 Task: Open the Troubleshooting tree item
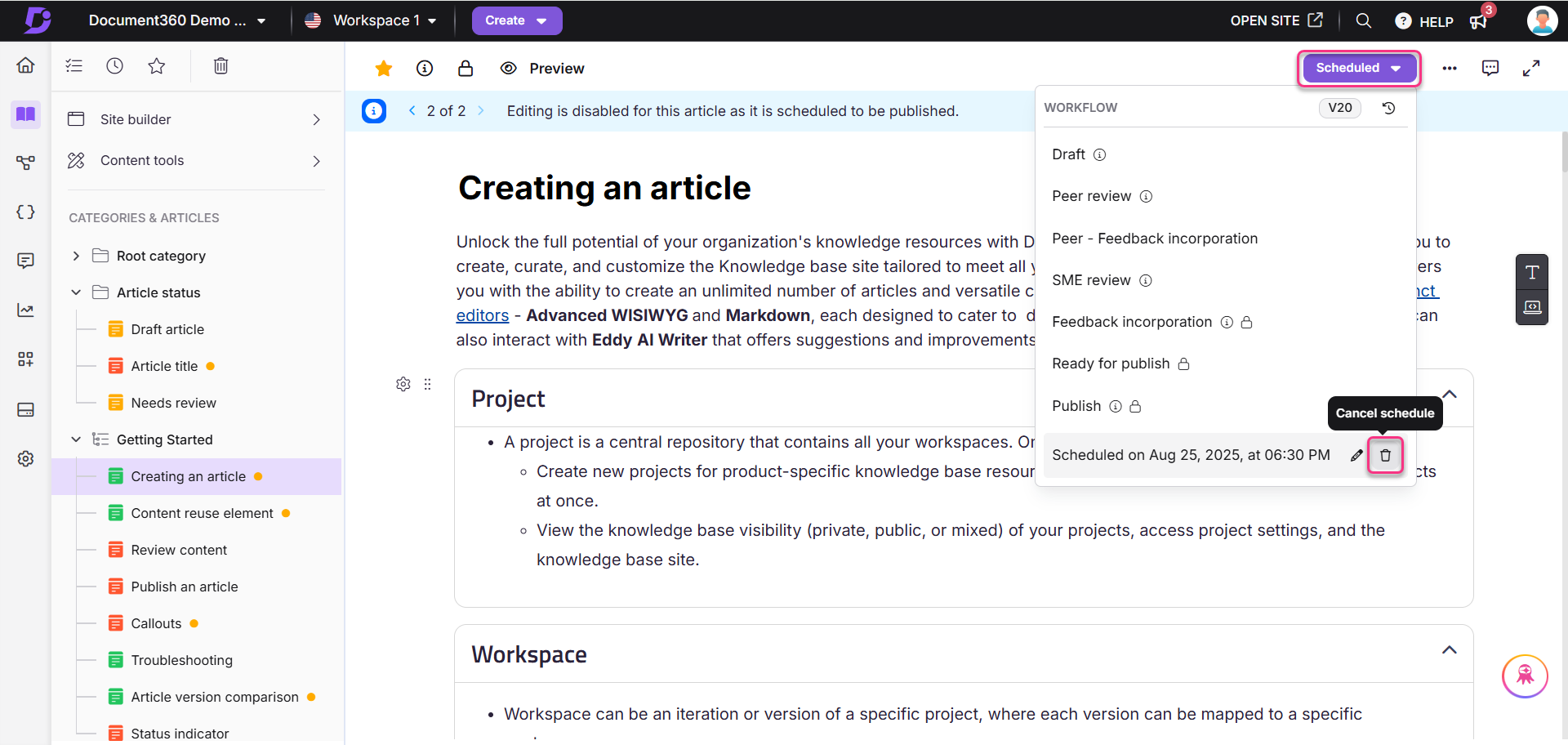pos(181,660)
